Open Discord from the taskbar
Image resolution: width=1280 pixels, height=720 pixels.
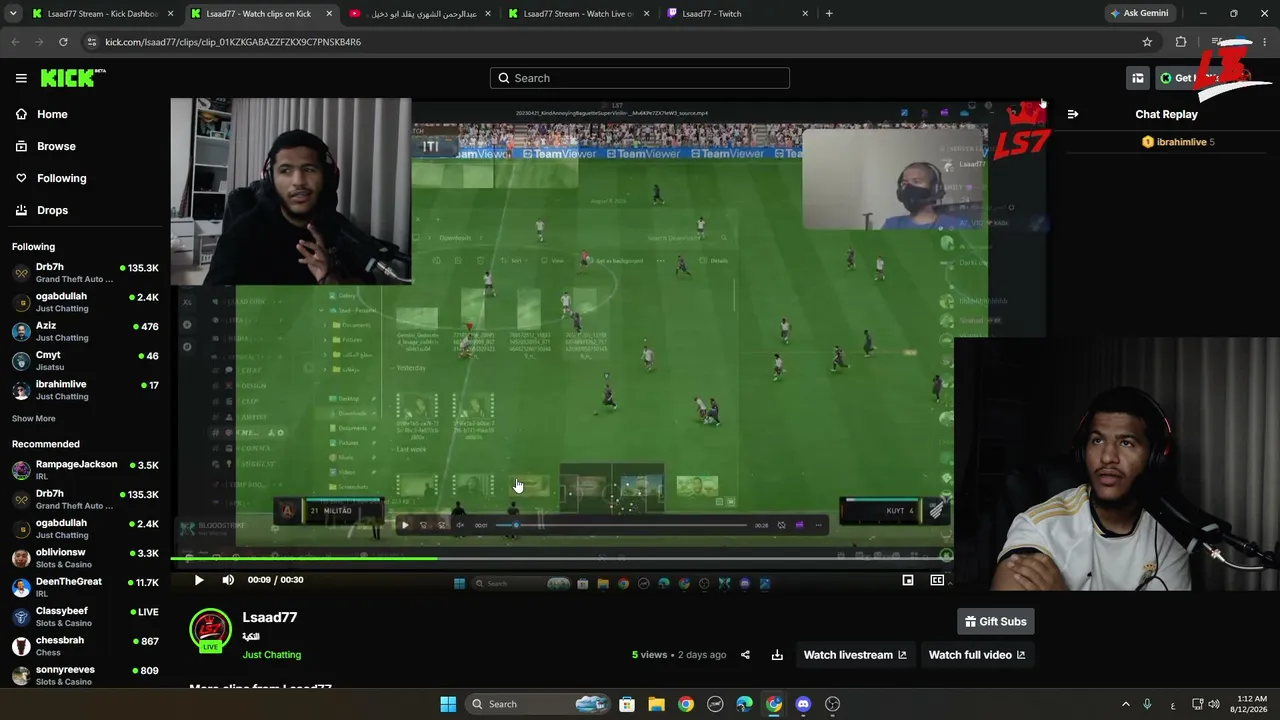(x=803, y=704)
